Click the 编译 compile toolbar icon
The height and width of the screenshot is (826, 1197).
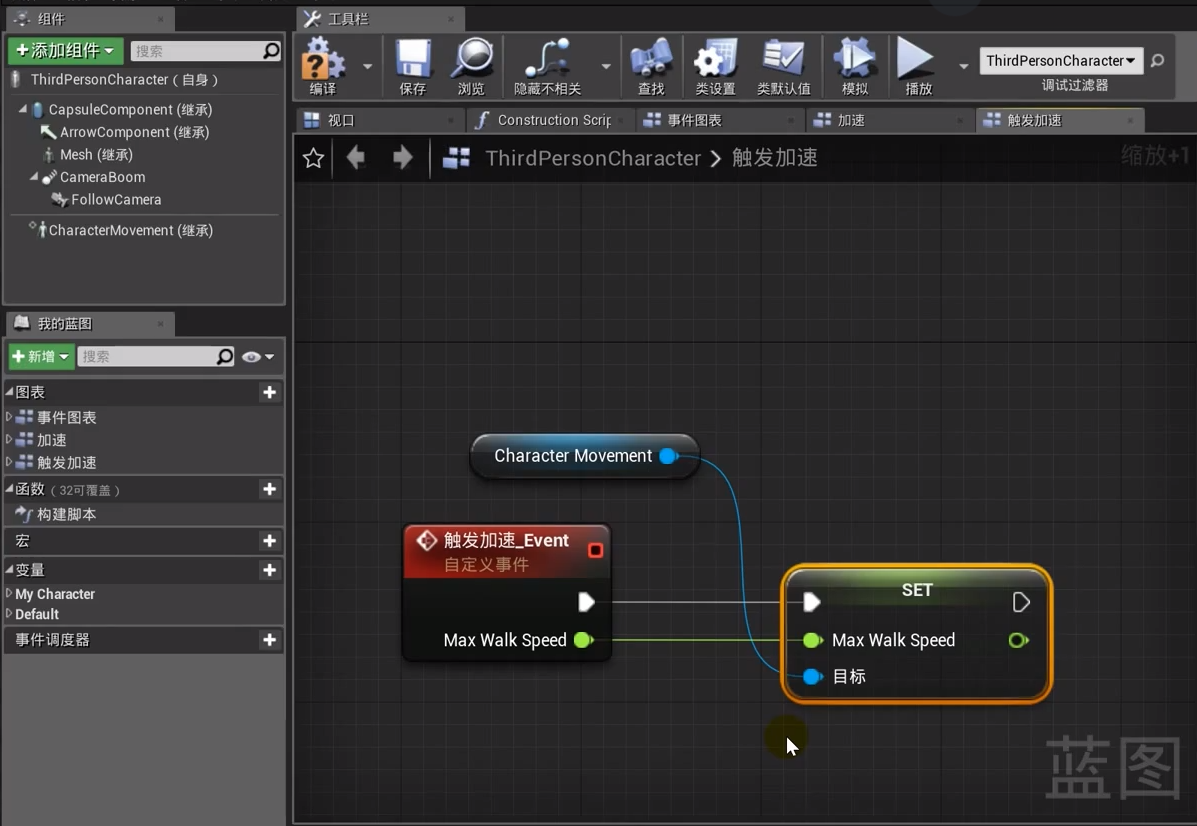323,66
